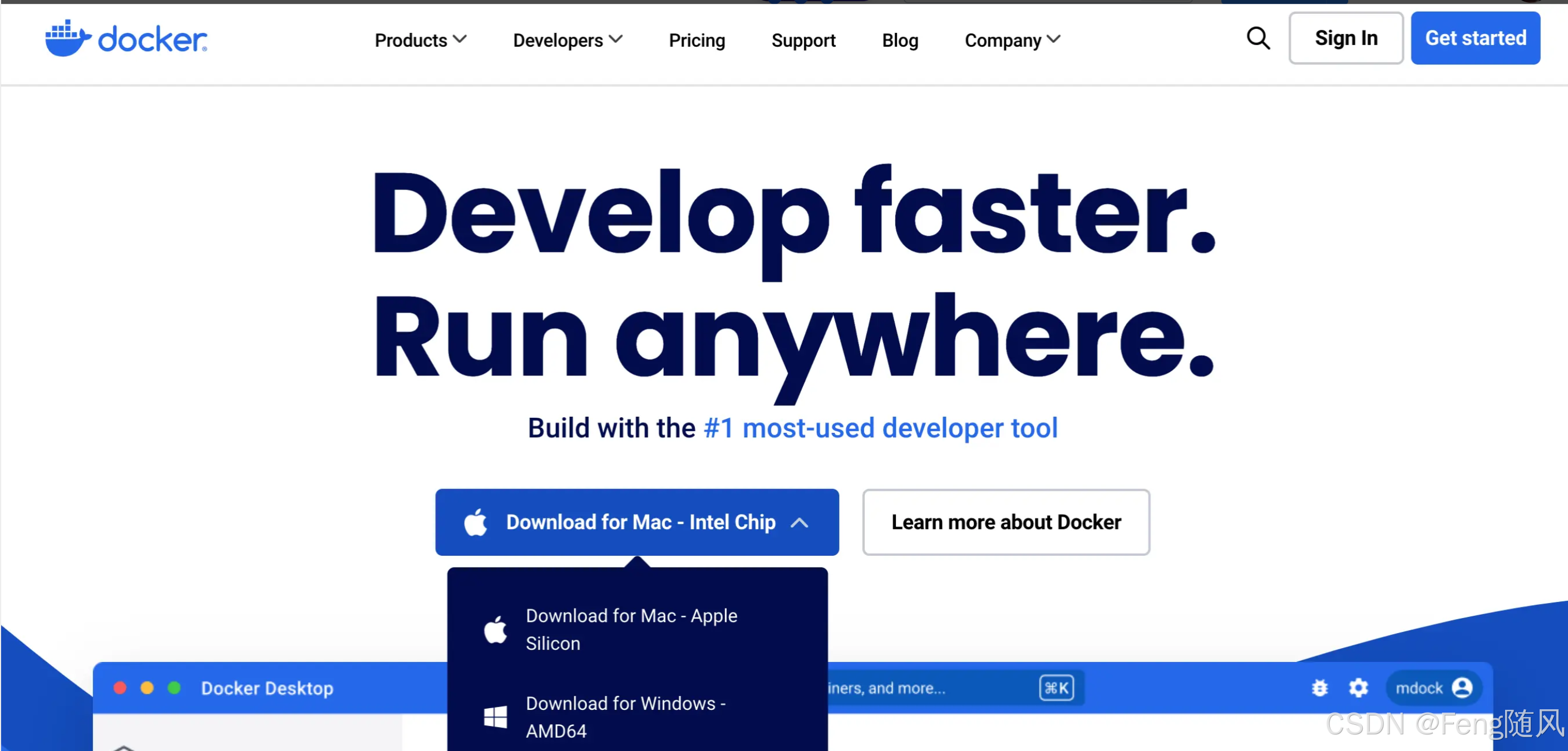Click the mdock user avatar icon
Viewport: 1568px width, 751px height.
tap(1462, 688)
